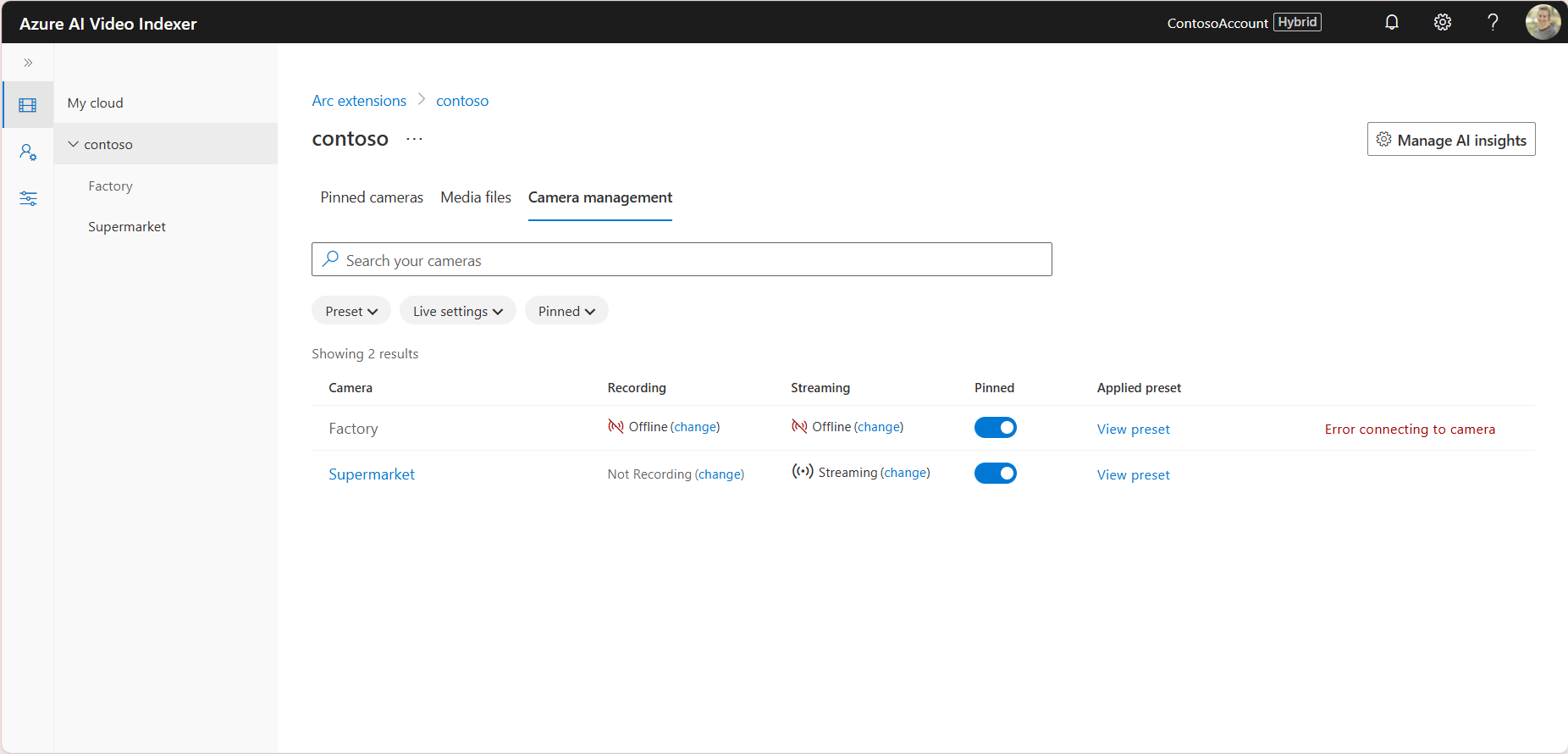Switch to the Media files tab
This screenshot has height=754, width=1568.
476,197
